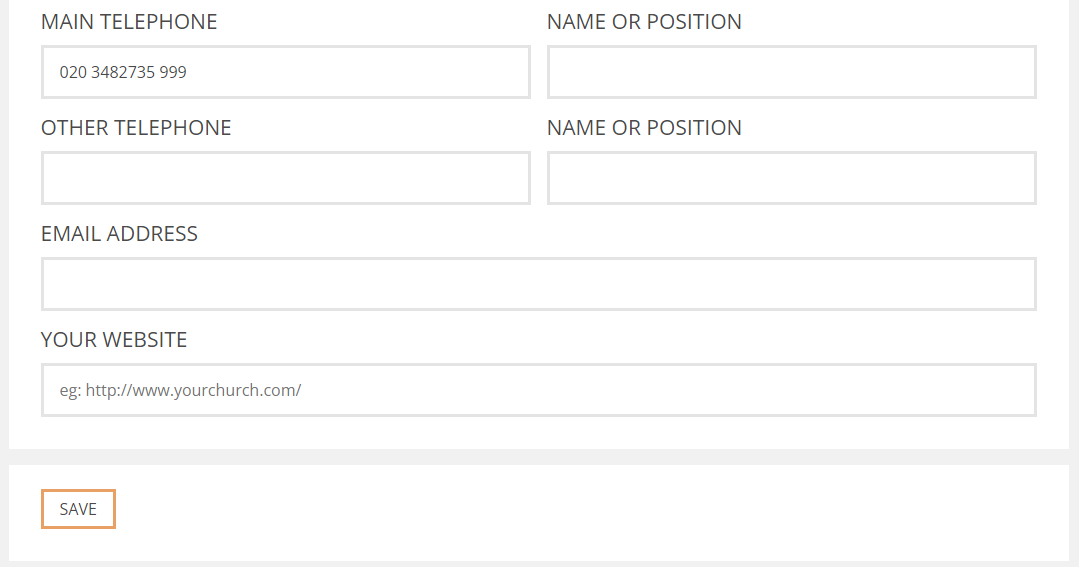Click the YOUR WEBSITE label text

114,340
